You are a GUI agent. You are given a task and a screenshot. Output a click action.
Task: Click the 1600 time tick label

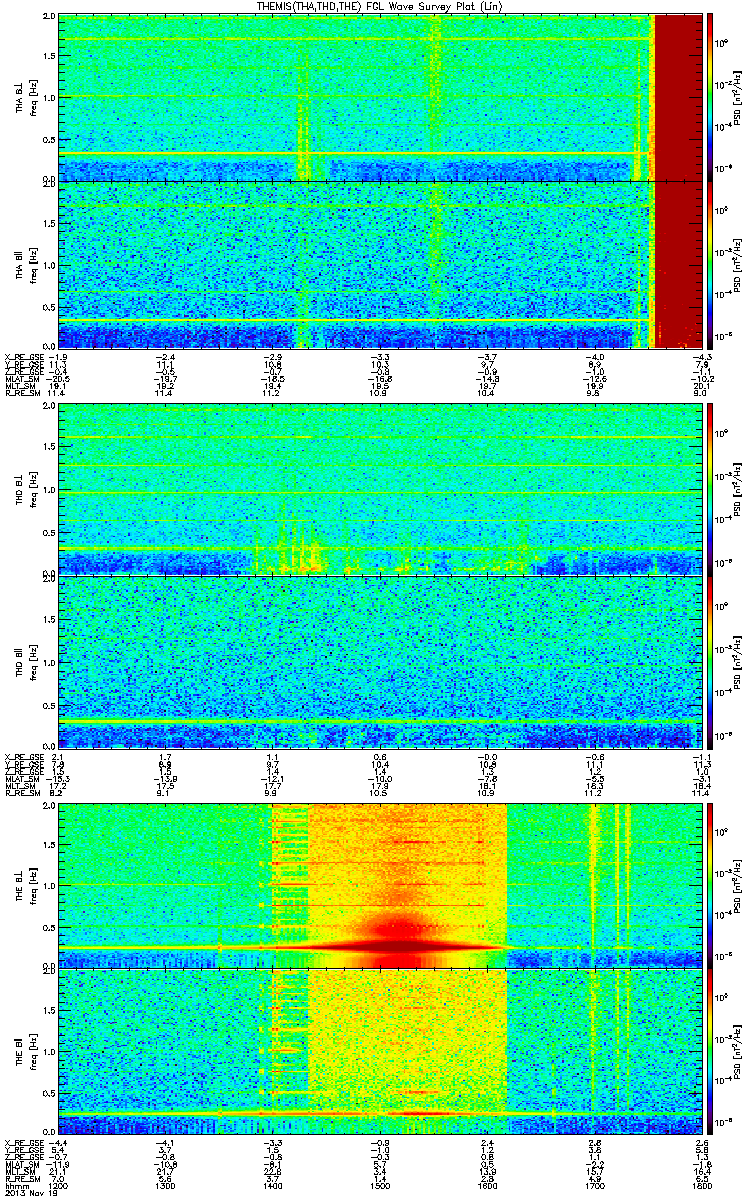click(x=486, y=1184)
